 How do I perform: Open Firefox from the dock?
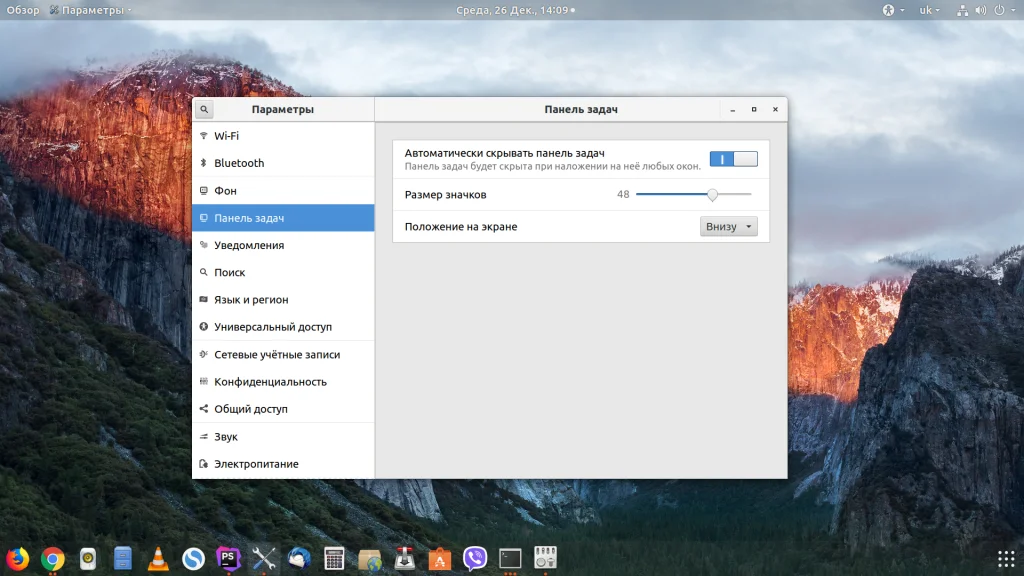point(17,558)
